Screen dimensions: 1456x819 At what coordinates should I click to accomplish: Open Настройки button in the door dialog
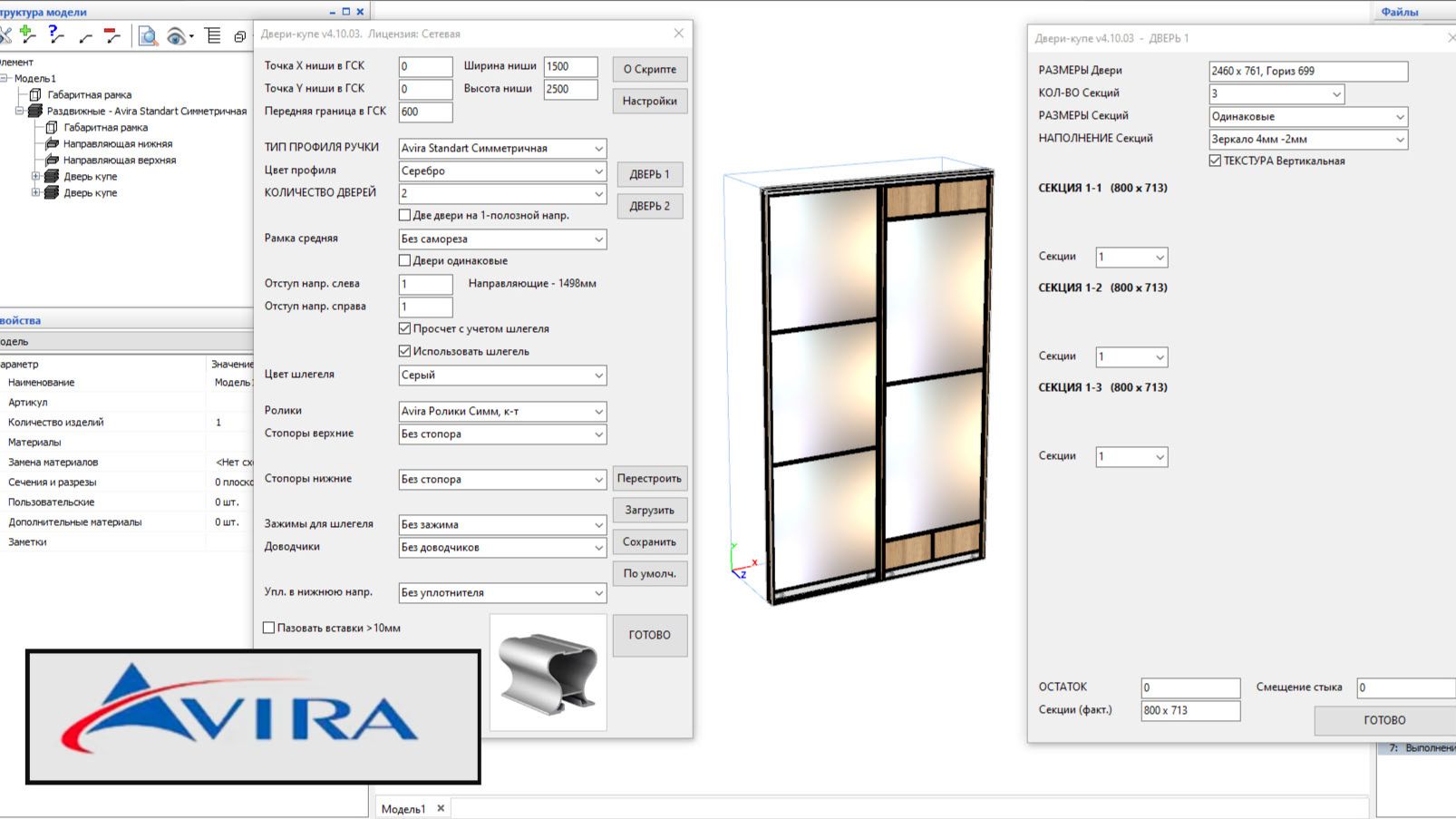[650, 101]
